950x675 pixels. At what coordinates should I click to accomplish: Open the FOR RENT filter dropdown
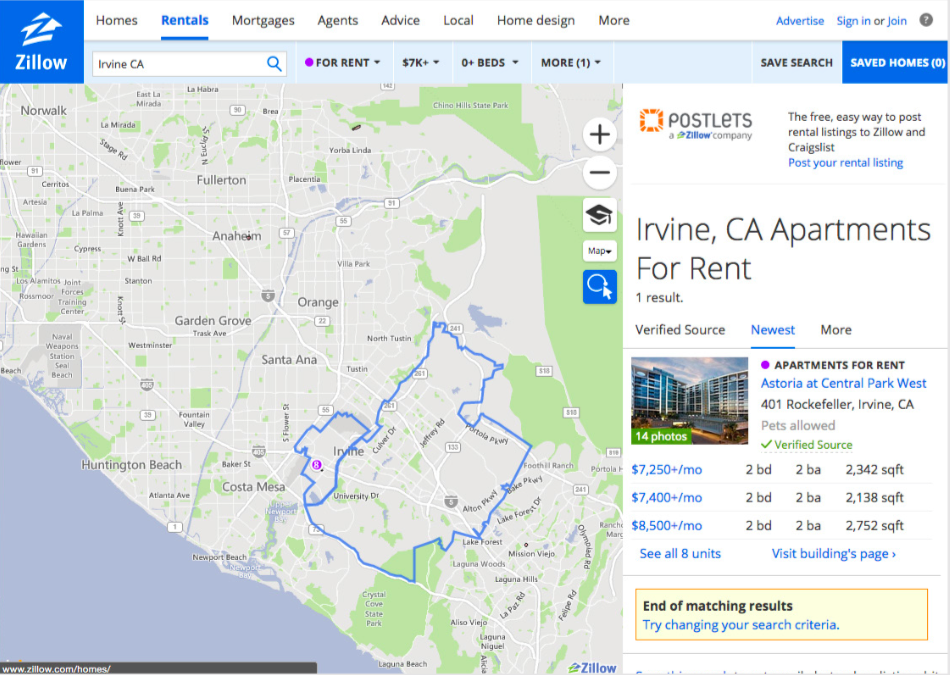342,62
